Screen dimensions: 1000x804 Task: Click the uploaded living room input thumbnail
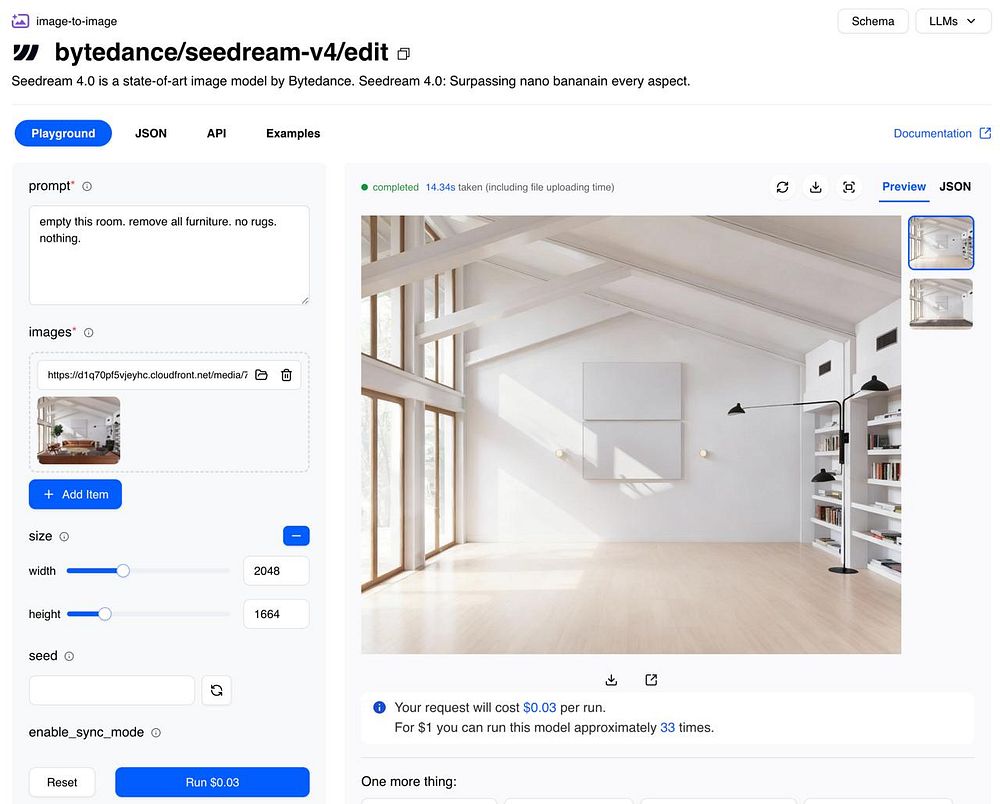click(x=78, y=430)
